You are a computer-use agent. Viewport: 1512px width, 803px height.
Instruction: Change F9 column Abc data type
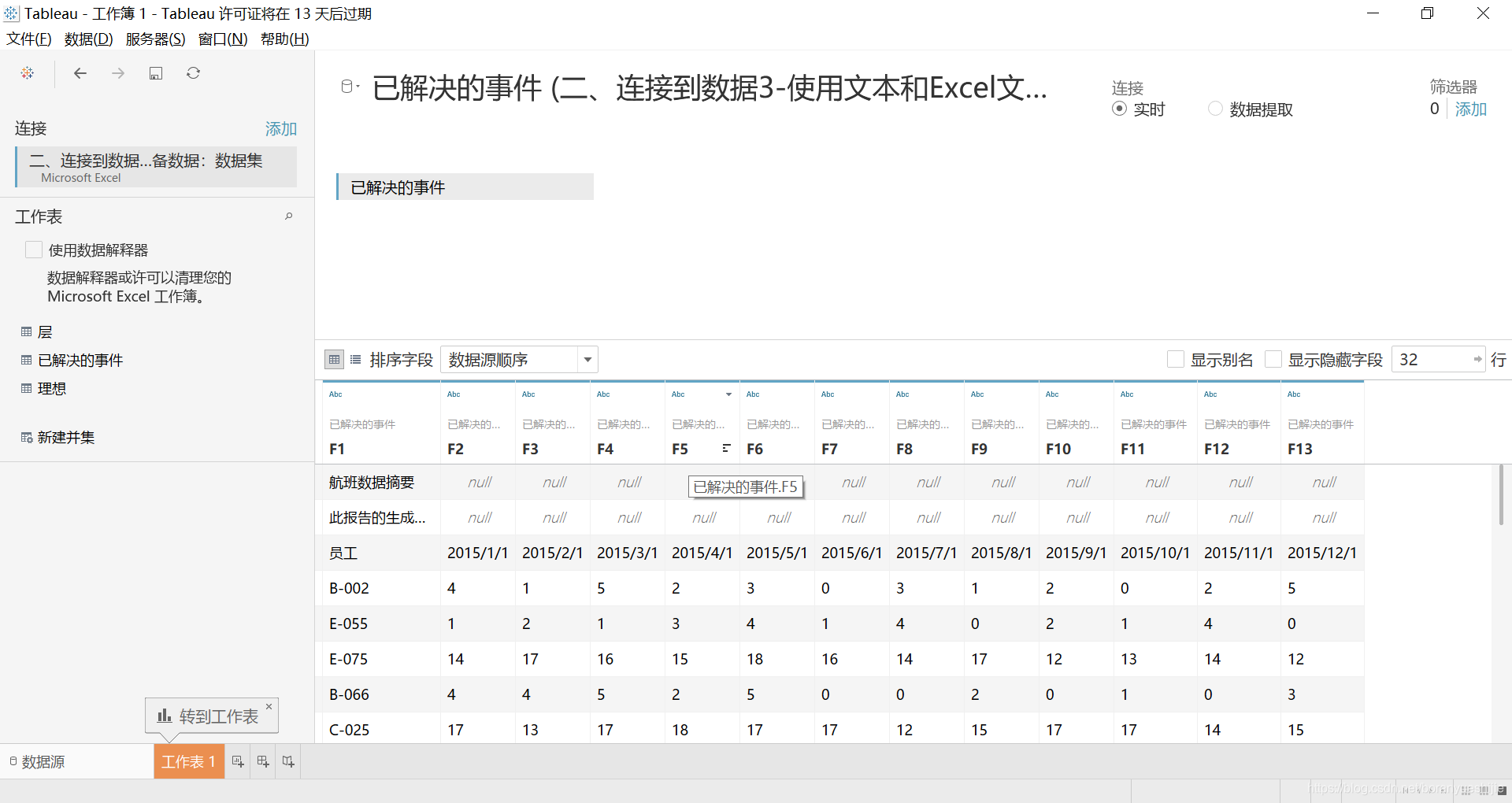(x=977, y=394)
